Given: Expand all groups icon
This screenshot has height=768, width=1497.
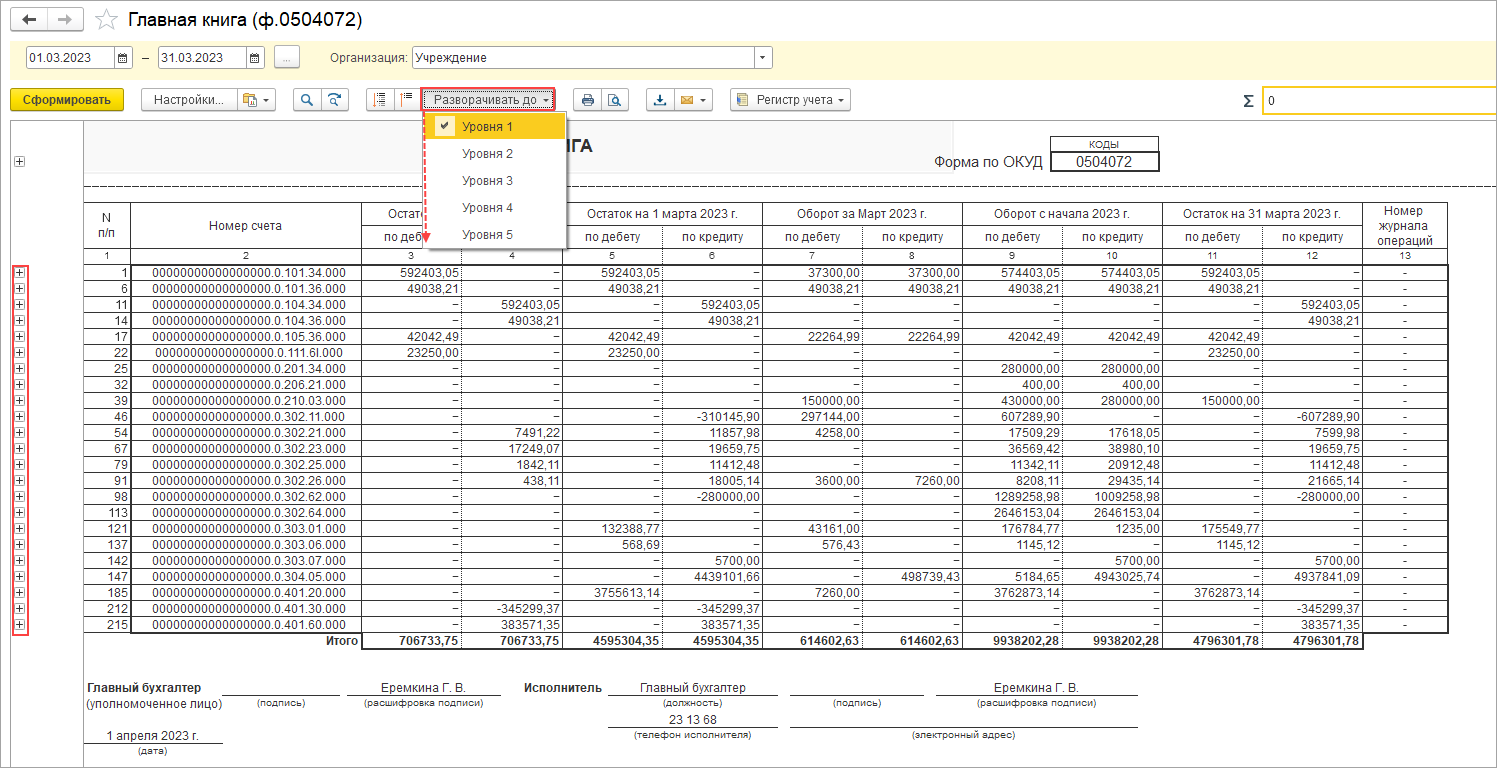Looking at the screenshot, I should click(406, 100).
